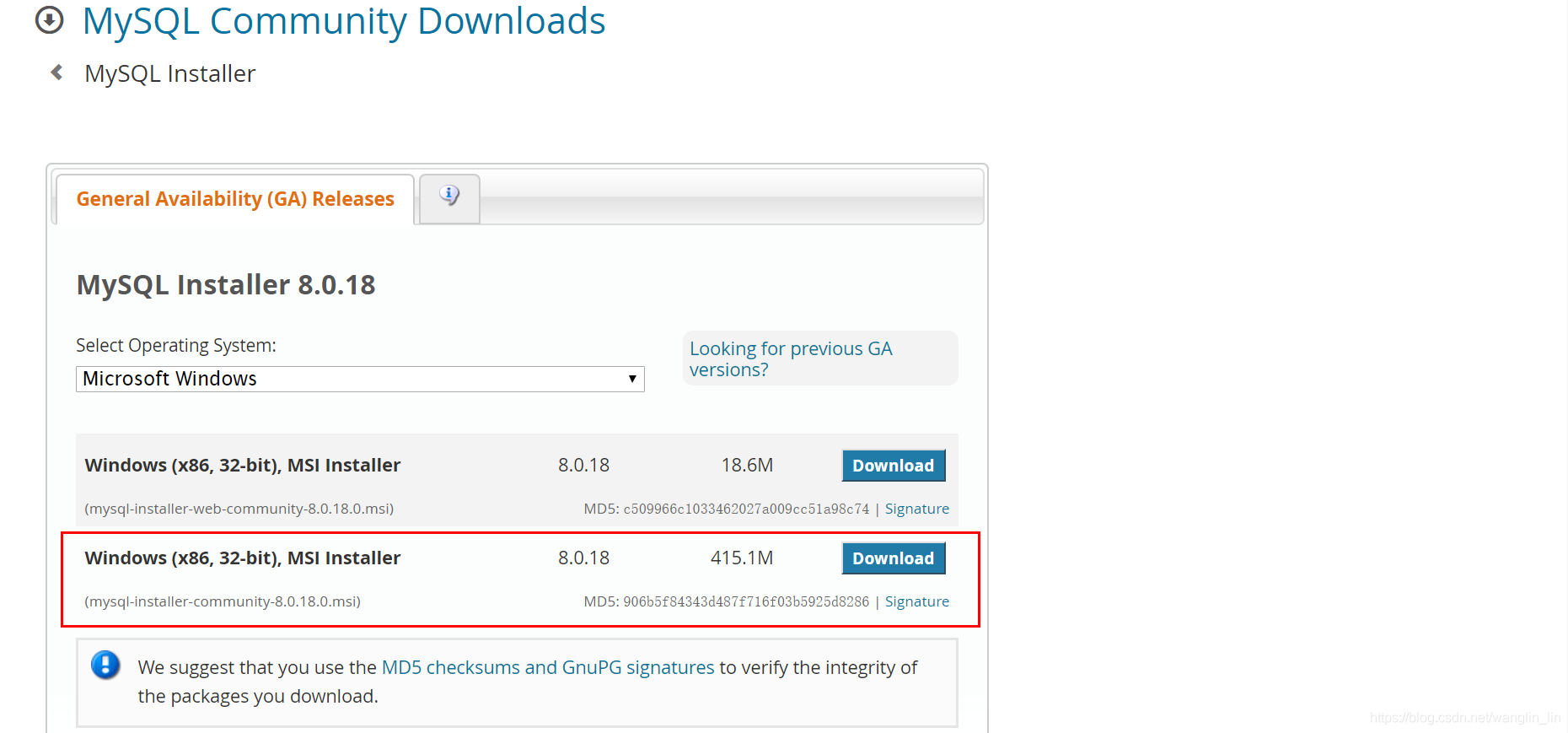The image size is (1568, 733).
Task: Go back using the left chevron icon
Action: click(56, 73)
